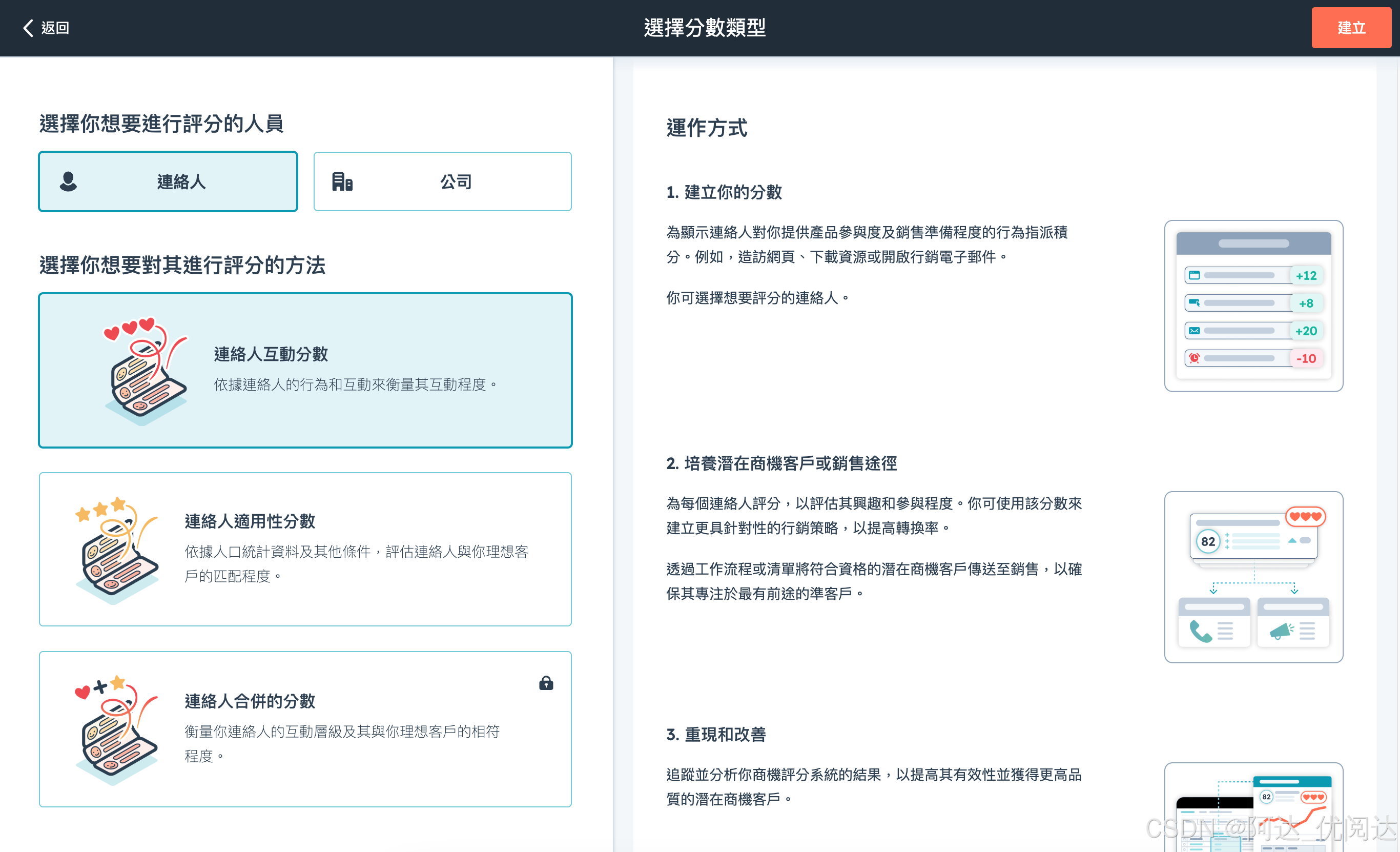The image size is (1400, 852).
Task: Click the contact person silhouette icon
Action: [x=68, y=181]
